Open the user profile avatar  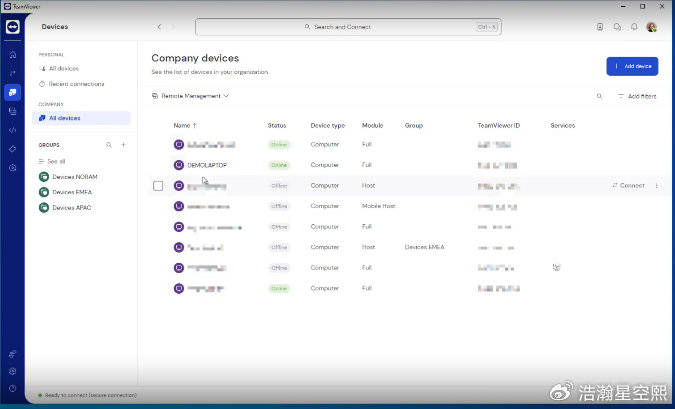(x=652, y=27)
